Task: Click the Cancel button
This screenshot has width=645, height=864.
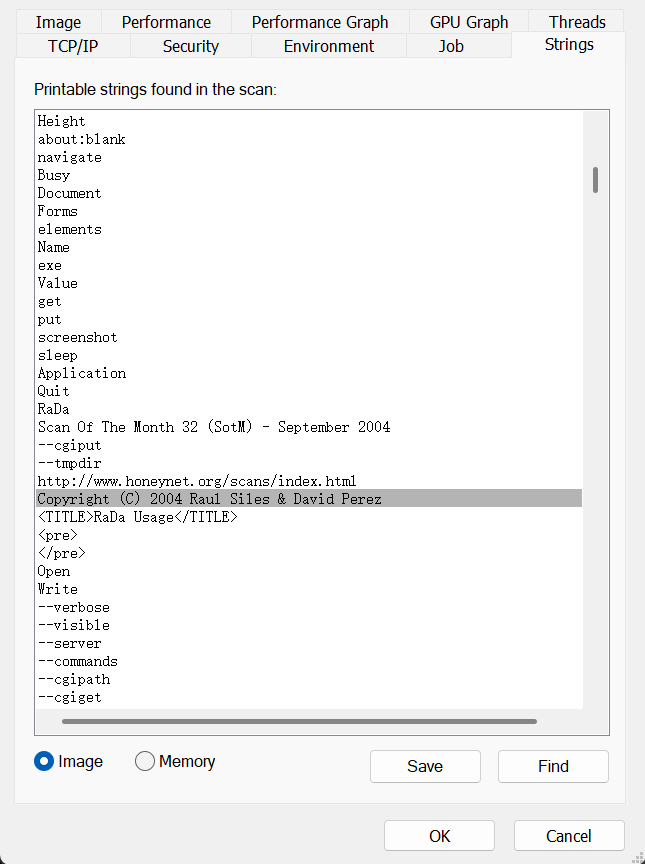Action: [x=569, y=836]
